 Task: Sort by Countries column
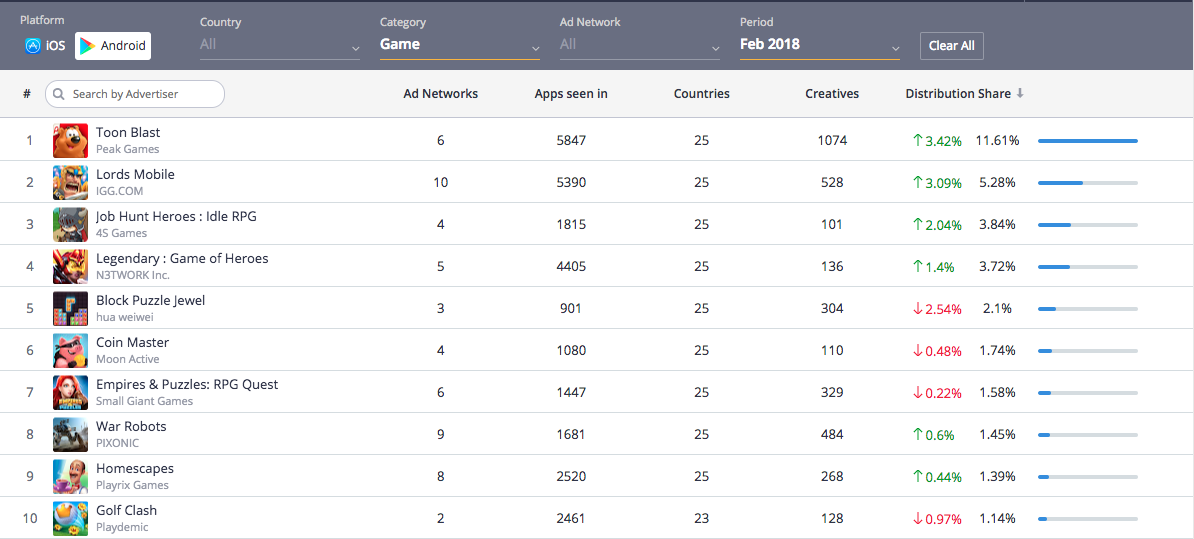click(x=701, y=94)
